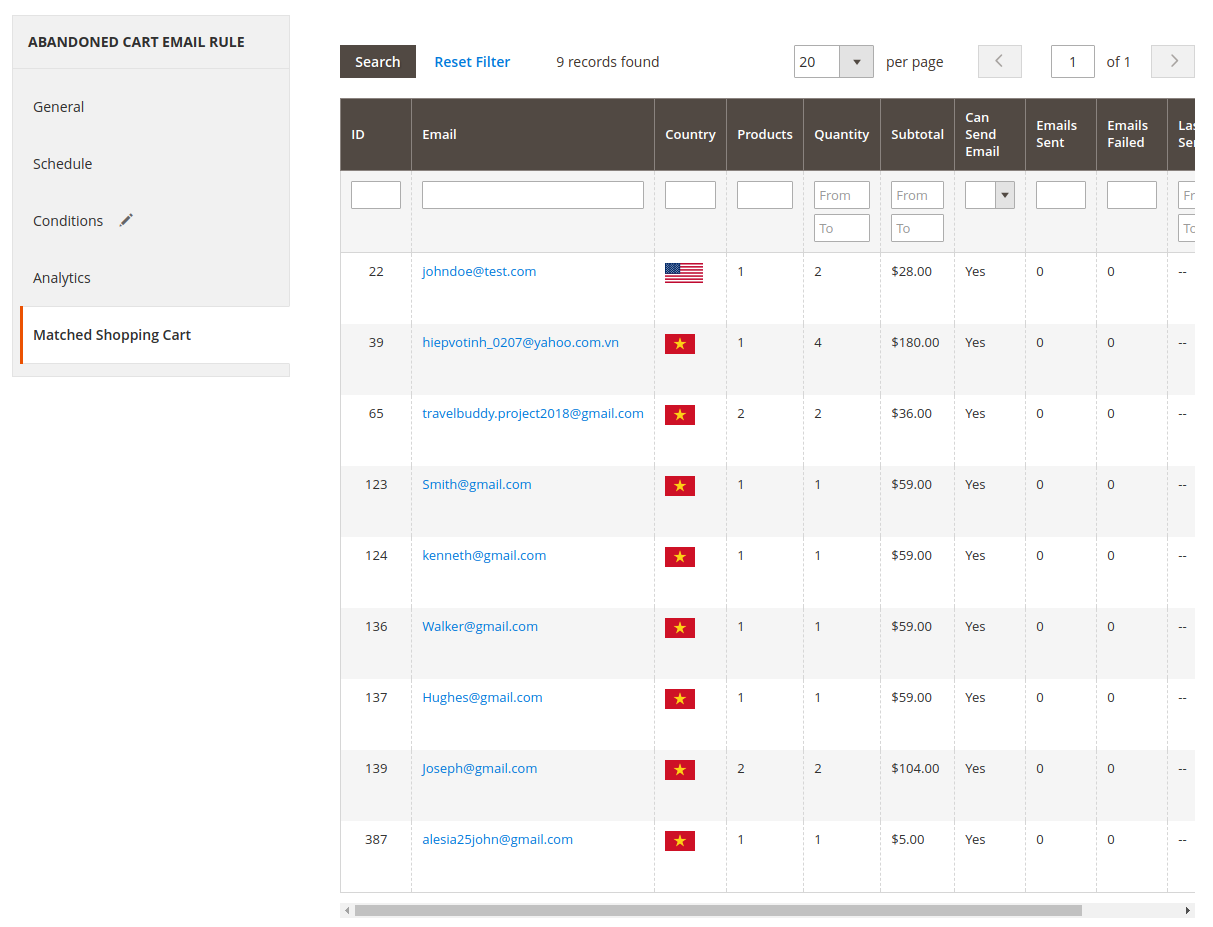
Task: Select the General tab in the sidebar
Action: [x=59, y=107]
